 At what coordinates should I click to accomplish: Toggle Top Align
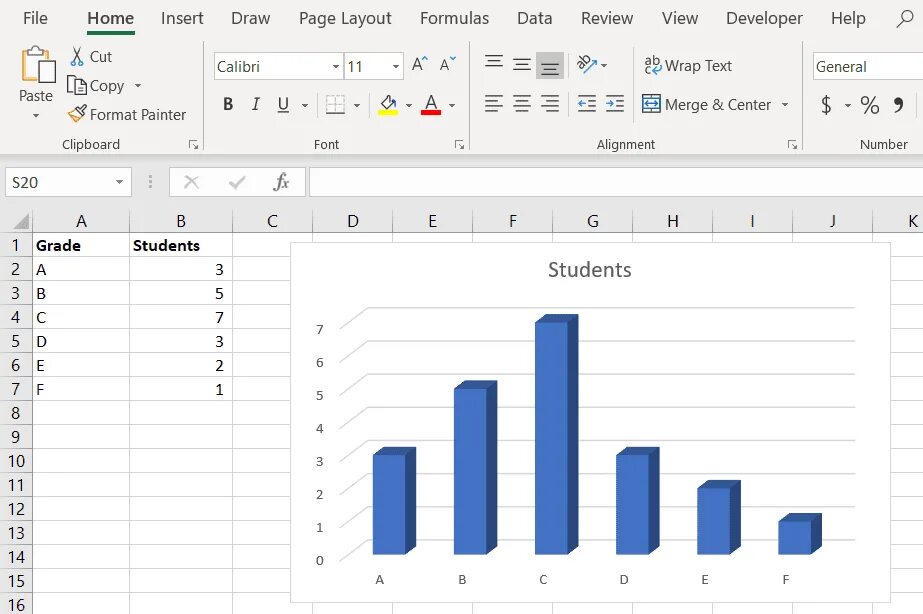point(493,62)
